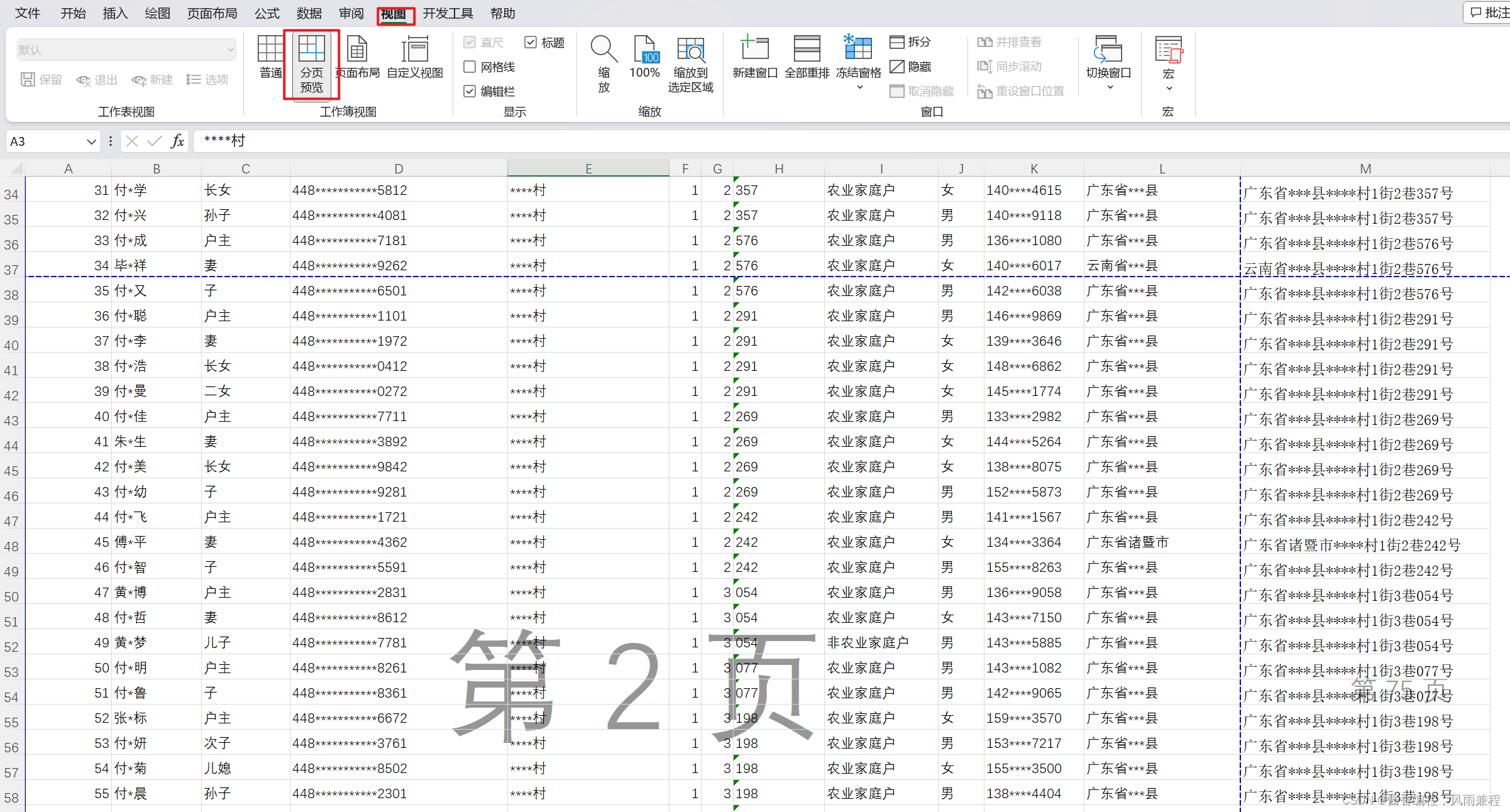Viewport: 1510px width, 812px height.
Task: Toggle the Gridlines (网格线) checkbox
Action: pos(470,67)
